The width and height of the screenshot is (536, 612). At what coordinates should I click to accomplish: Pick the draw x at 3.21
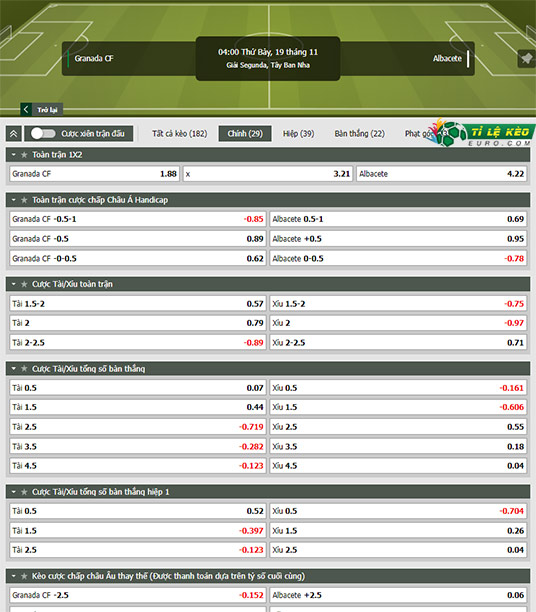(268, 174)
